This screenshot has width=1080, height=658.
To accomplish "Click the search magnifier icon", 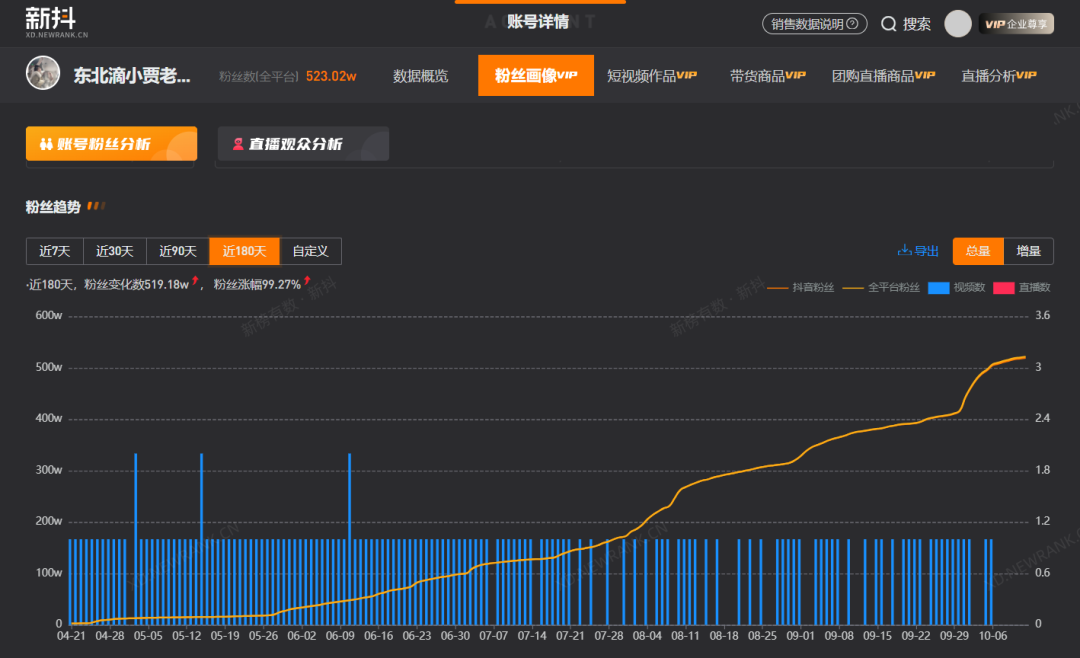I will (888, 24).
